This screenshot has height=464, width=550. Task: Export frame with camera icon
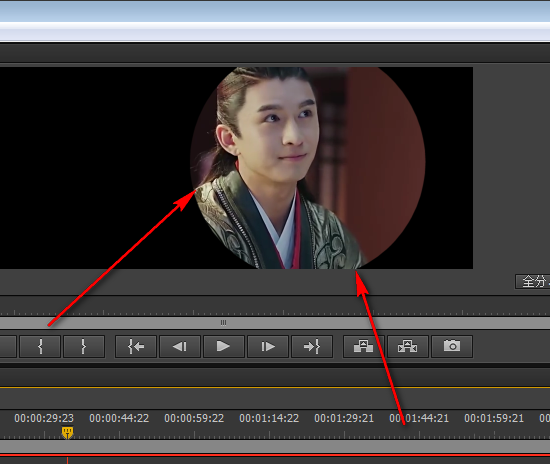point(452,347)
